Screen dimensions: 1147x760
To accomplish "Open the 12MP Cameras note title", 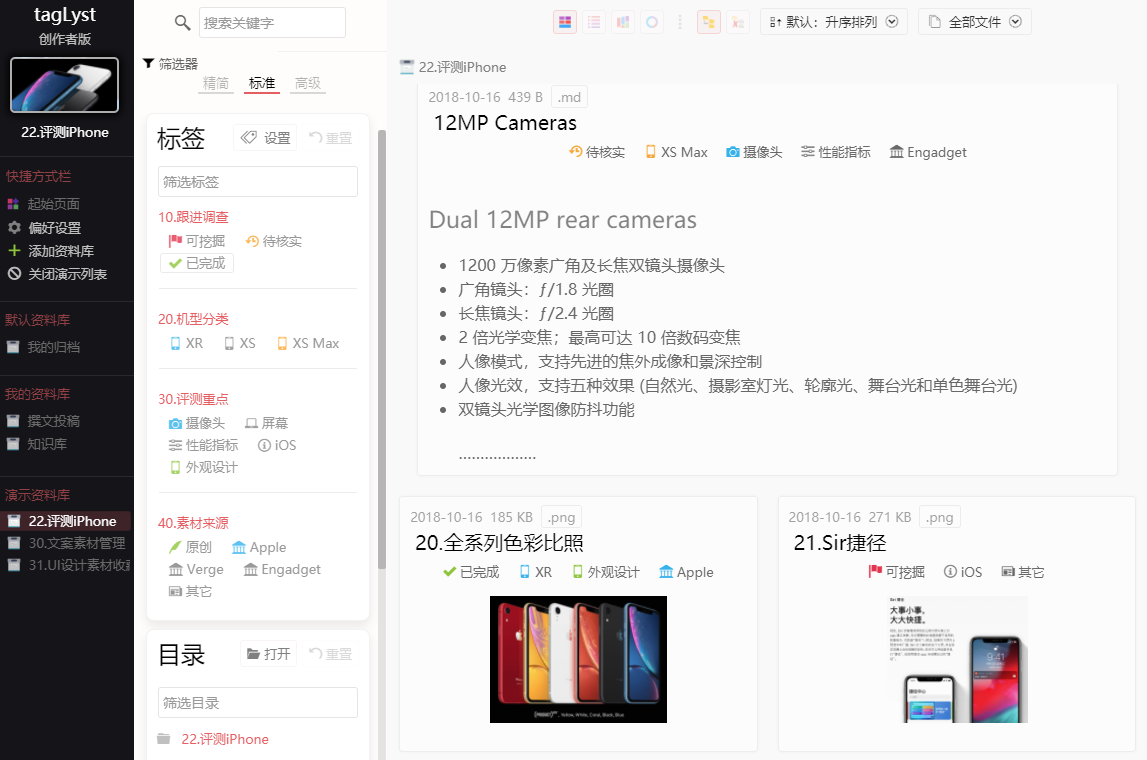I will pos(505,123).
